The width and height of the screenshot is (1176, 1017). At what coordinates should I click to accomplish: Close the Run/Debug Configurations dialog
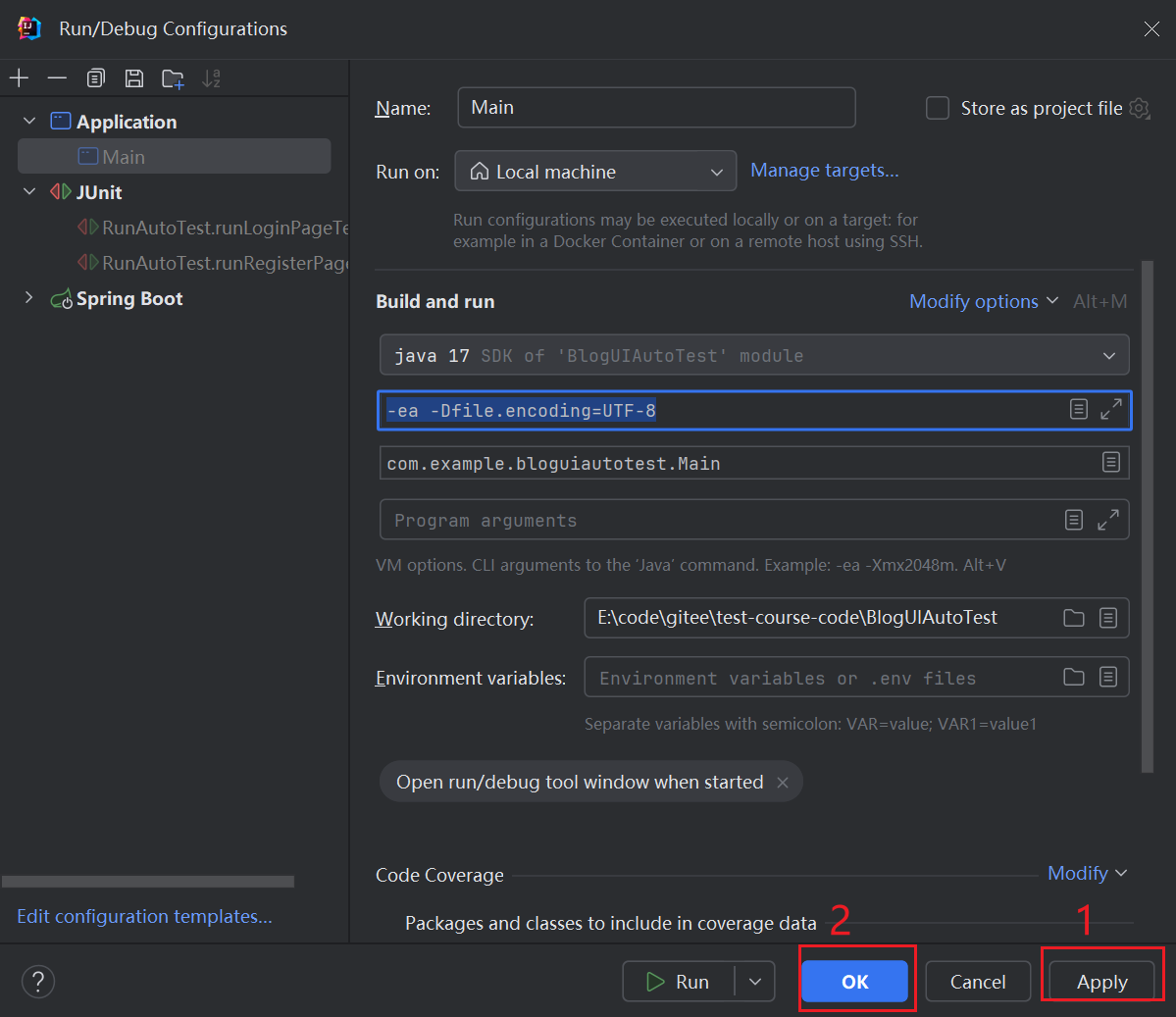click(1151, 28)
